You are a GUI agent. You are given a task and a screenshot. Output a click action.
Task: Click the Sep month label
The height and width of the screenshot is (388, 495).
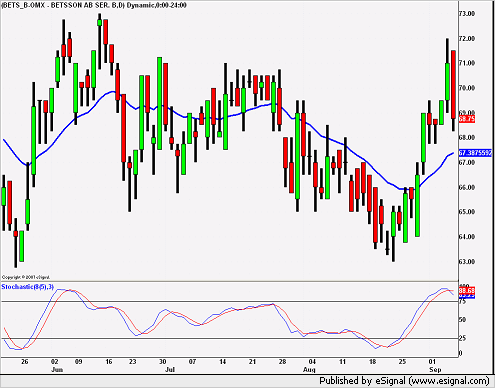[435, 370]
